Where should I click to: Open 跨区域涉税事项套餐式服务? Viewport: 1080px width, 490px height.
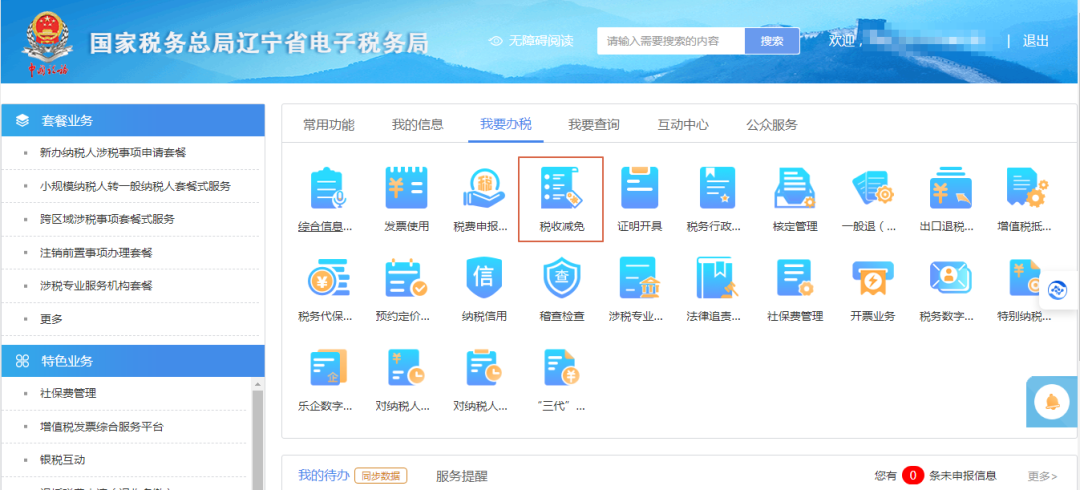click(x=107, y=219)
